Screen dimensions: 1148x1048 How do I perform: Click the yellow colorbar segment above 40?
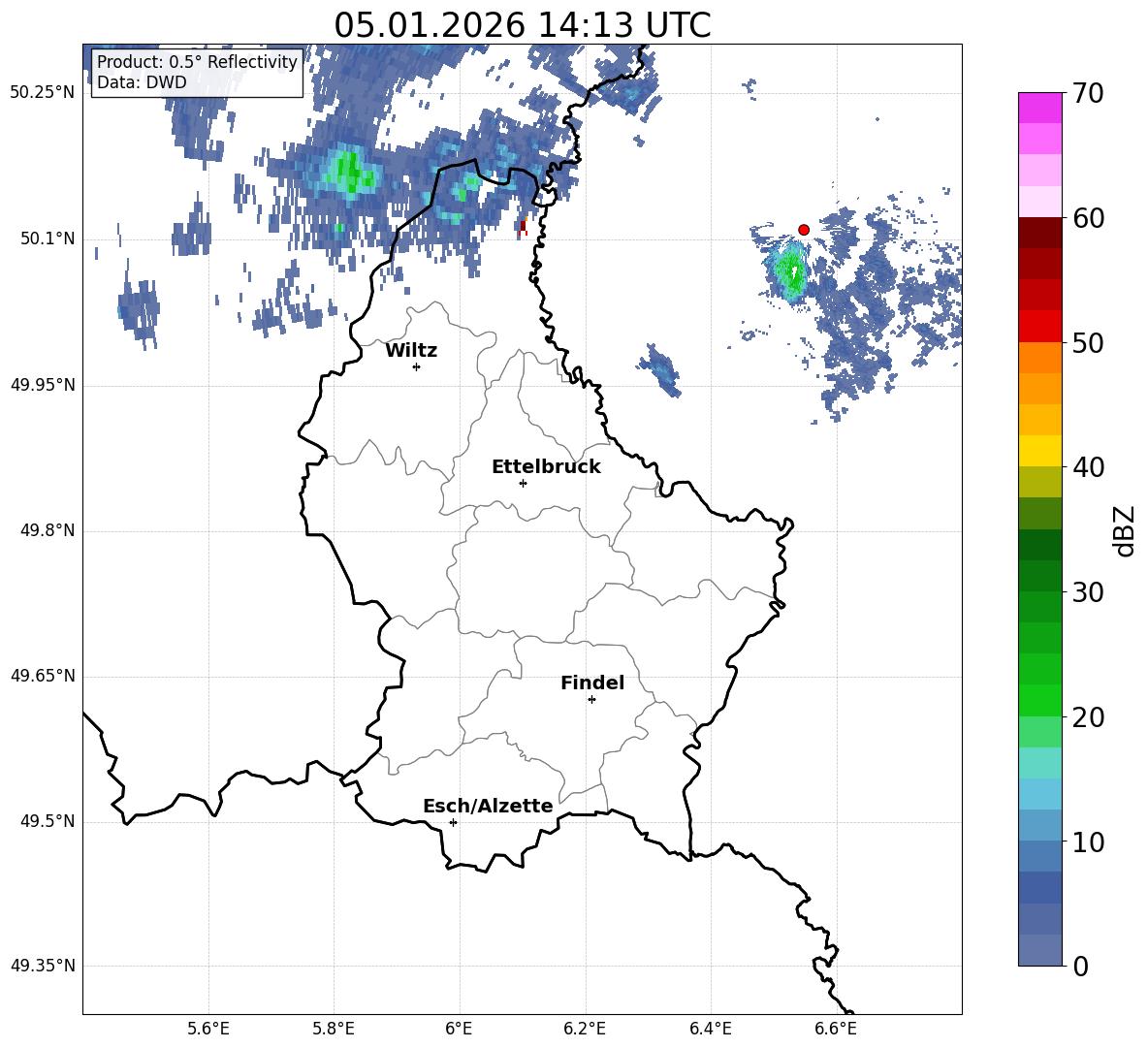[1040, 451]
